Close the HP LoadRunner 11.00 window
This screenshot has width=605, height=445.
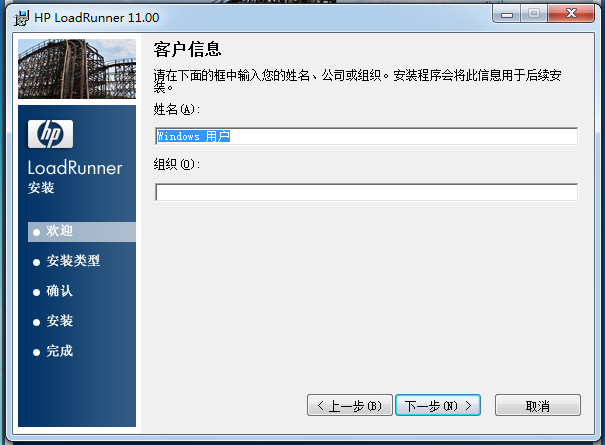571,14
